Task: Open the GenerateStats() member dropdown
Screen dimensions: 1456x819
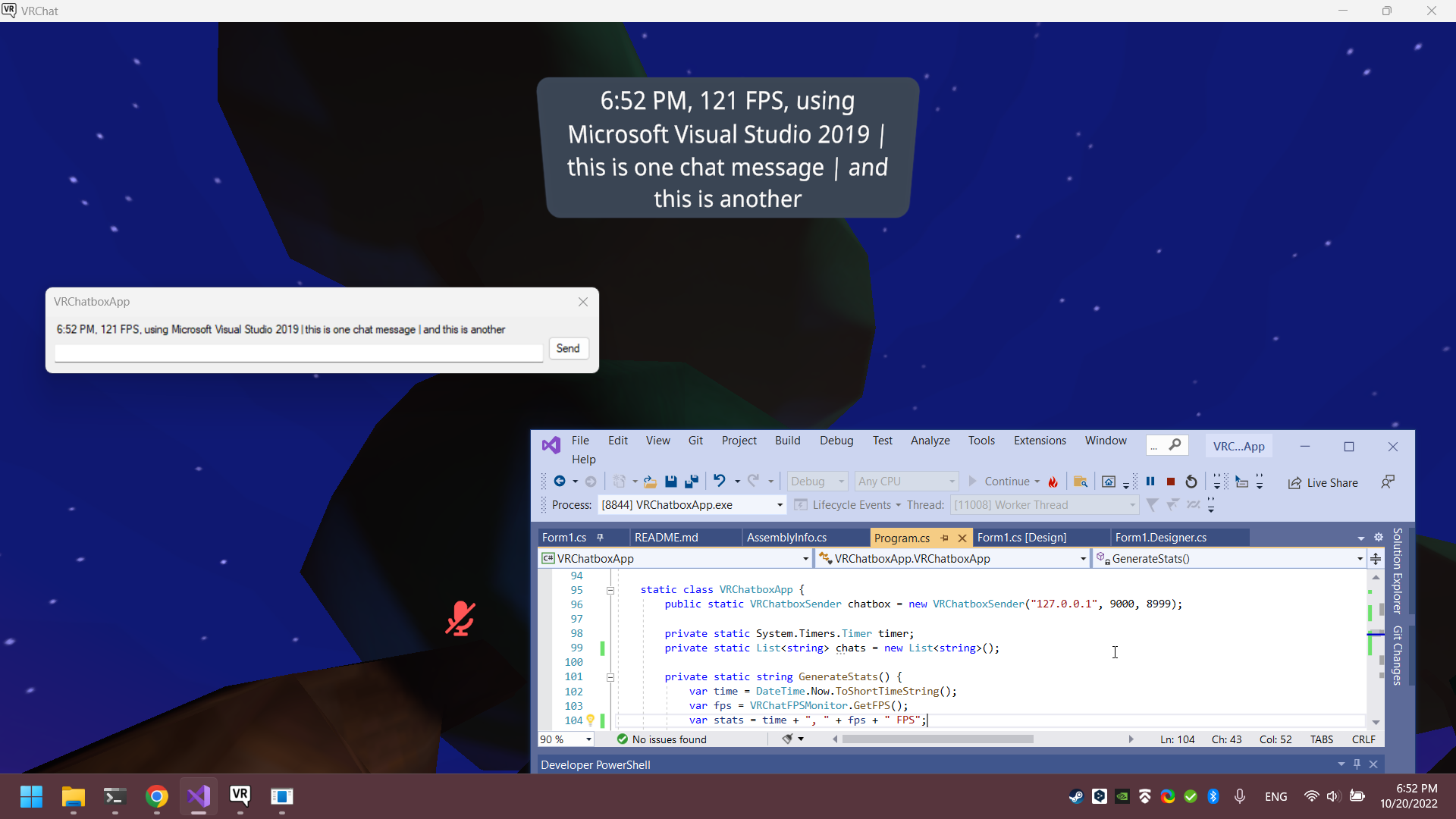Action: click(1360, 559)
